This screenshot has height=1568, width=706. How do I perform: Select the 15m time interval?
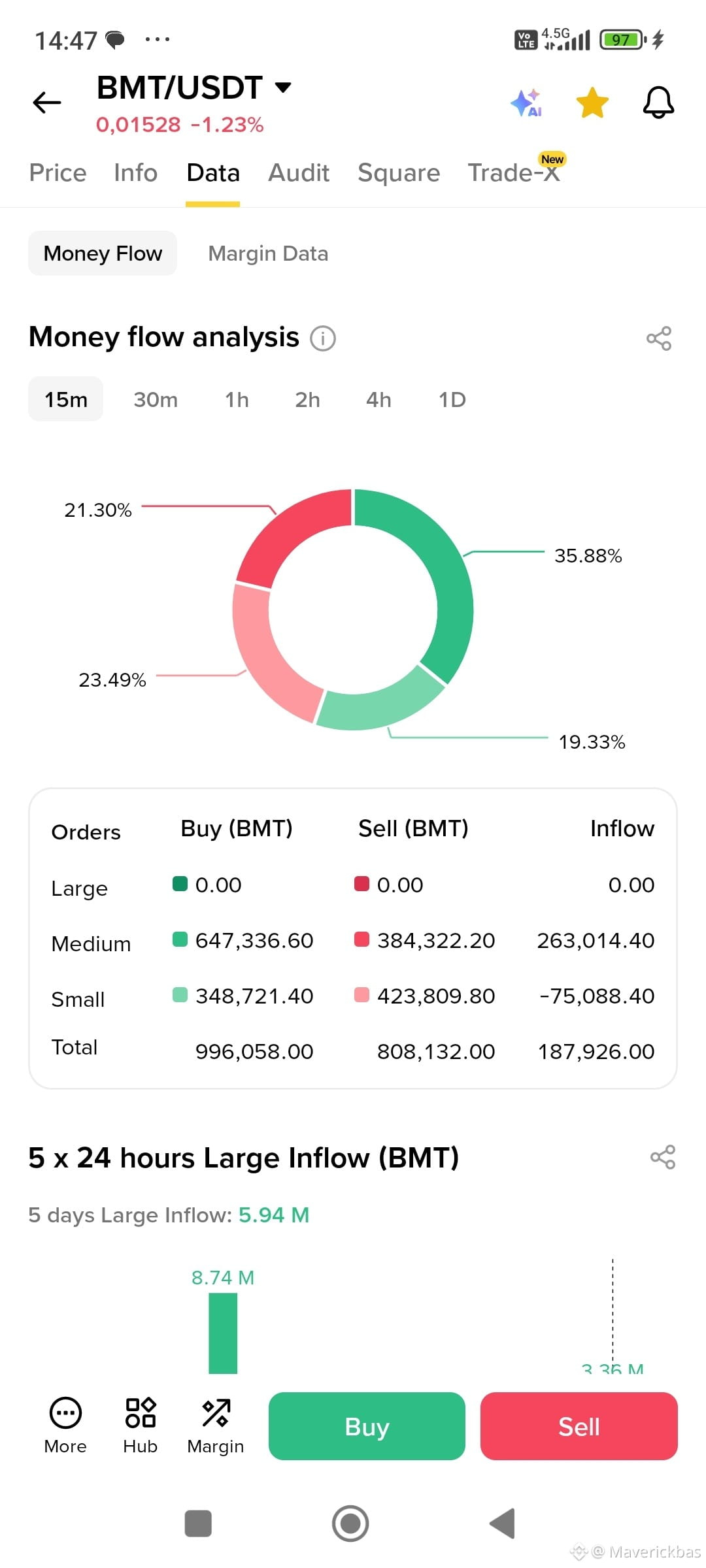coord(65,399)
